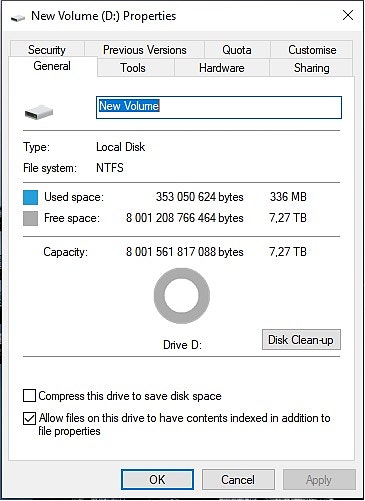Screen dimensions: 365x501
Task: Click the "Drive D:" label under the chart
Action: (x=182, y=345)
